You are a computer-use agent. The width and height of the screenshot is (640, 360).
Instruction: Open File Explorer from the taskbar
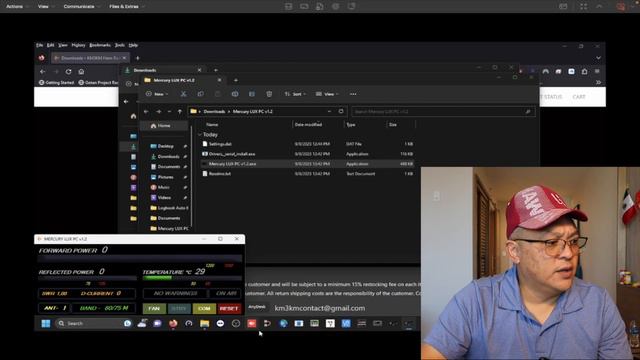point(204,323)
